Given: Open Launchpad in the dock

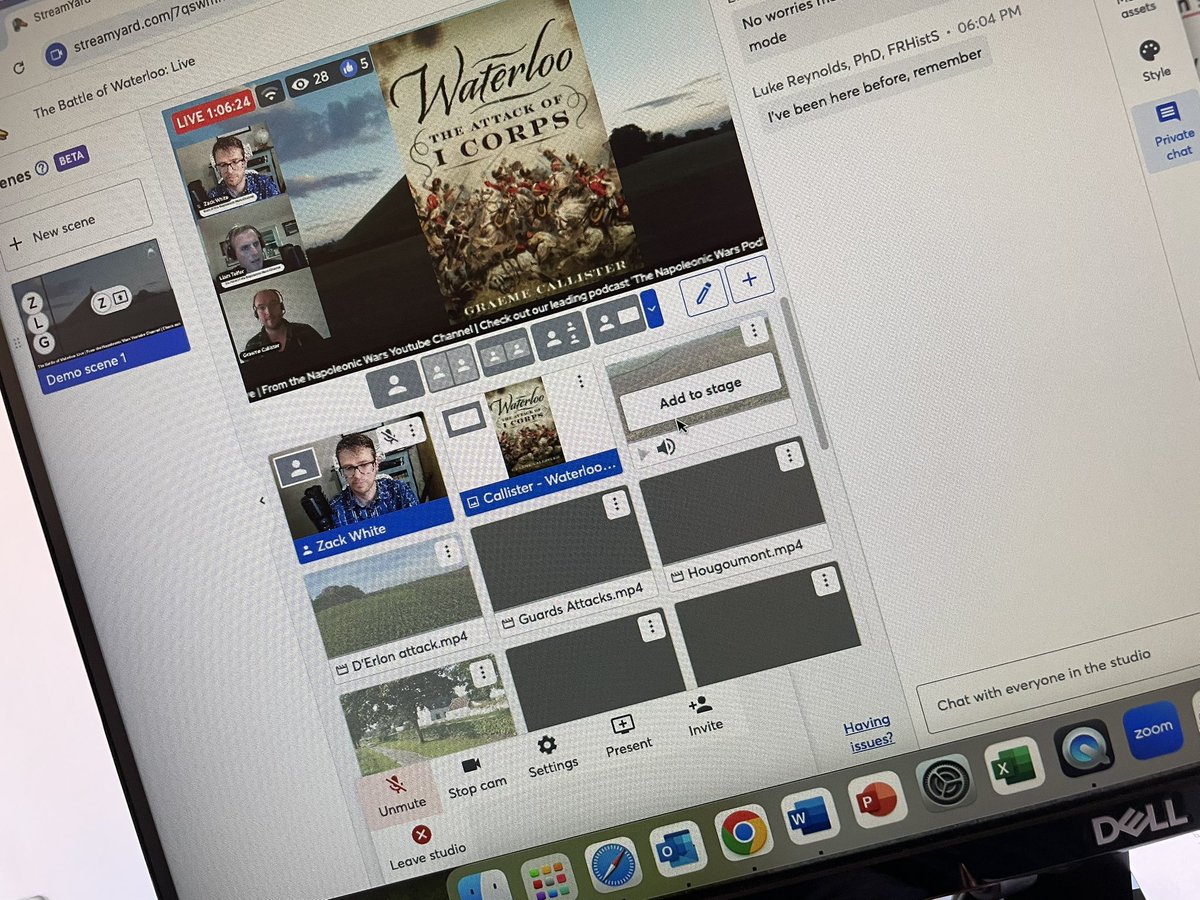Looking at the screenshot, I should tap(549, 878).
